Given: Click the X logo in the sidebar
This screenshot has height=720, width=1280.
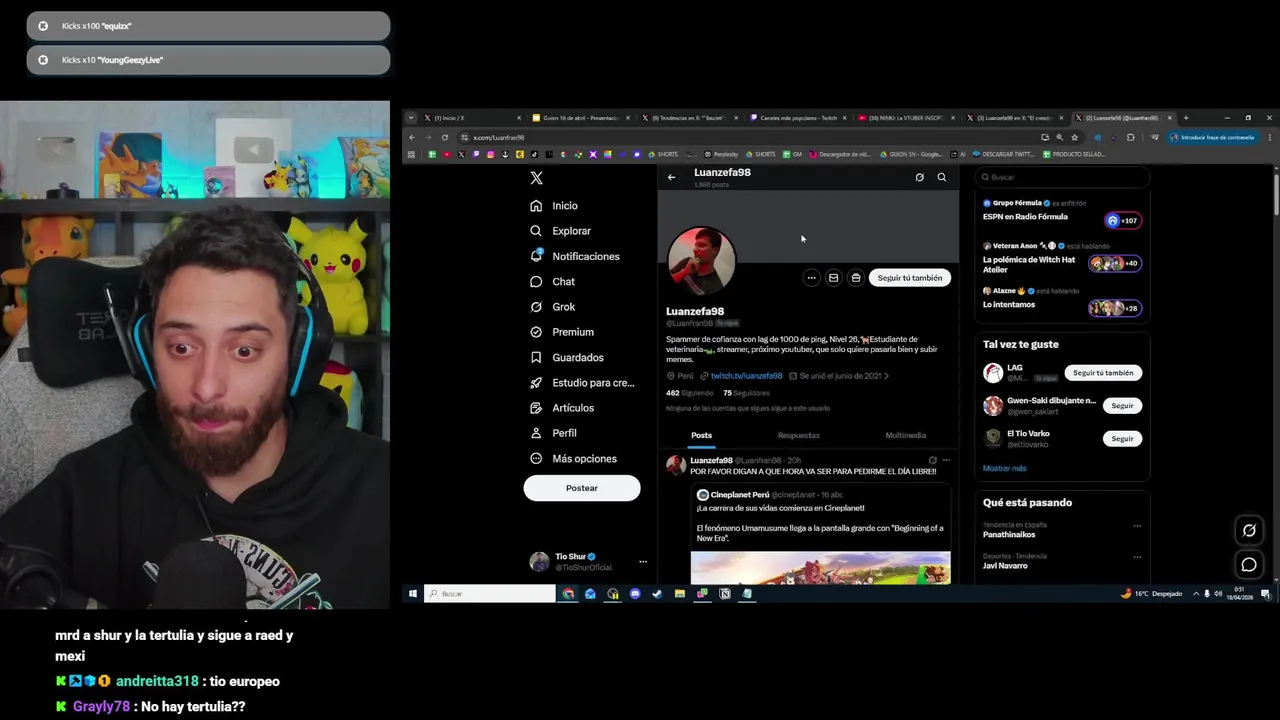Looking at the screenshot, I should coord(537,178).
